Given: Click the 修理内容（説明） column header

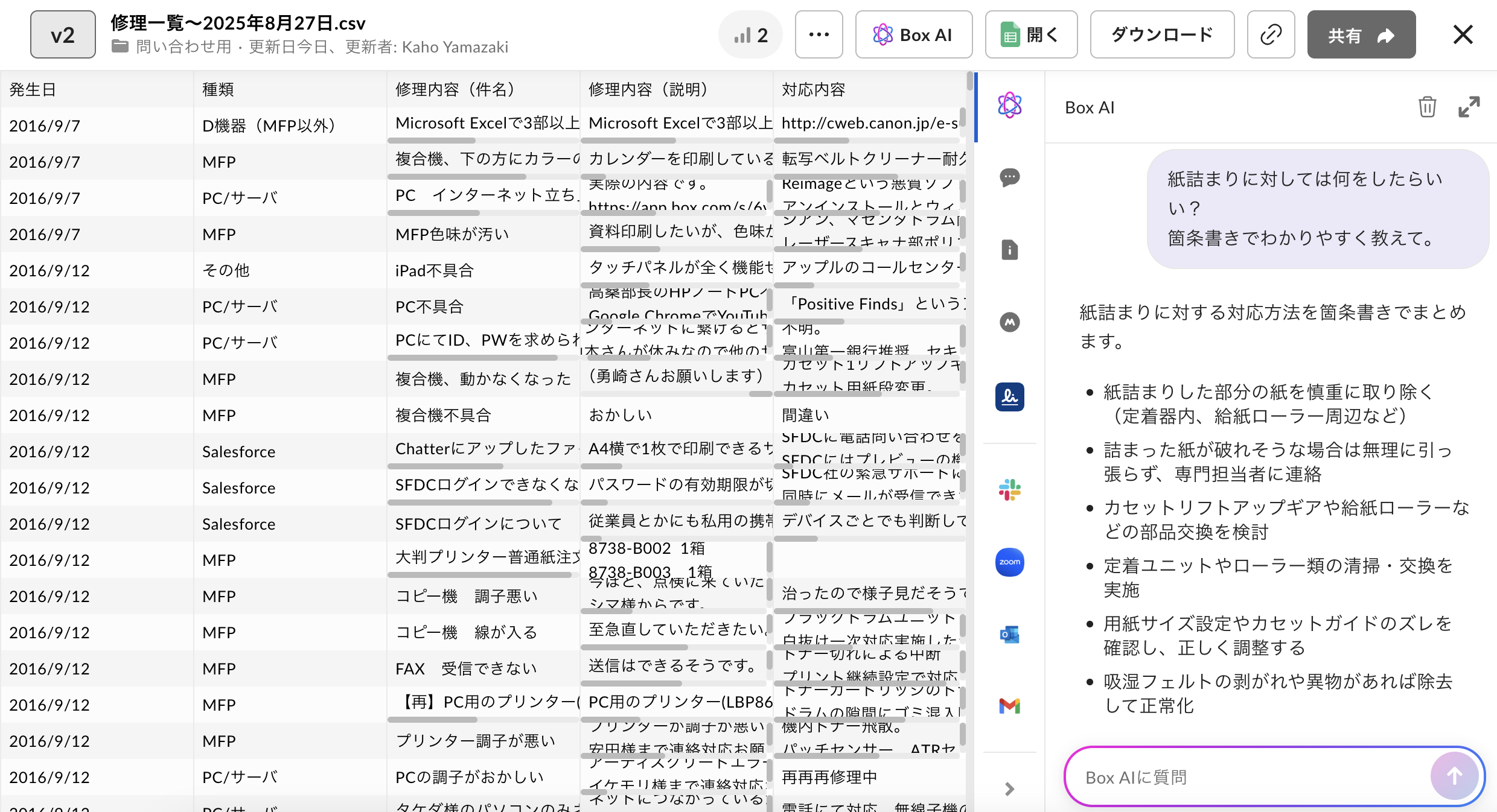Looking at the screenshot, I should pyautogui.click(x=676, y=89).
